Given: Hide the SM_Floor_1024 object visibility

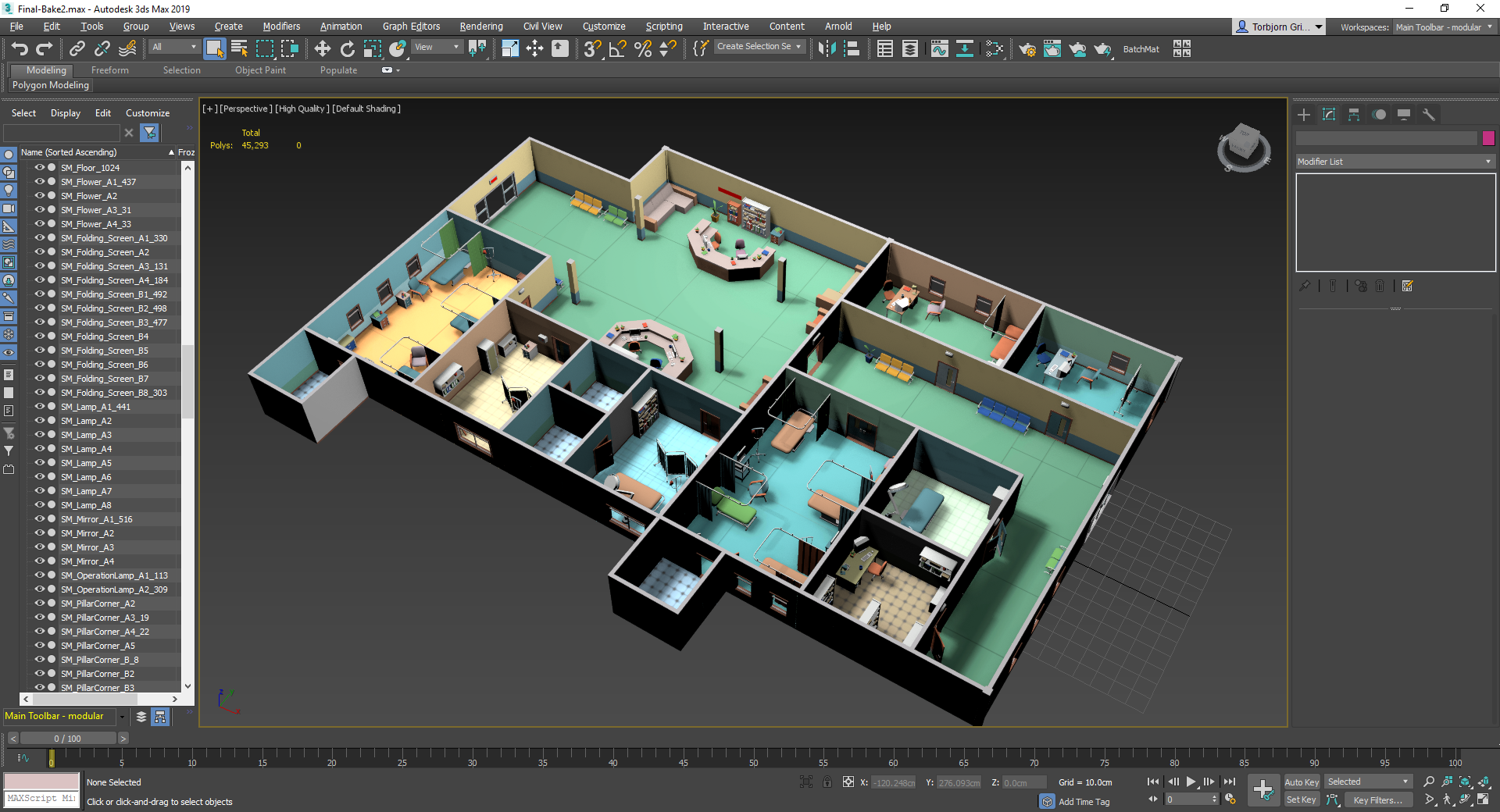Looking at the screenshot, I should (x=39, y=167).
